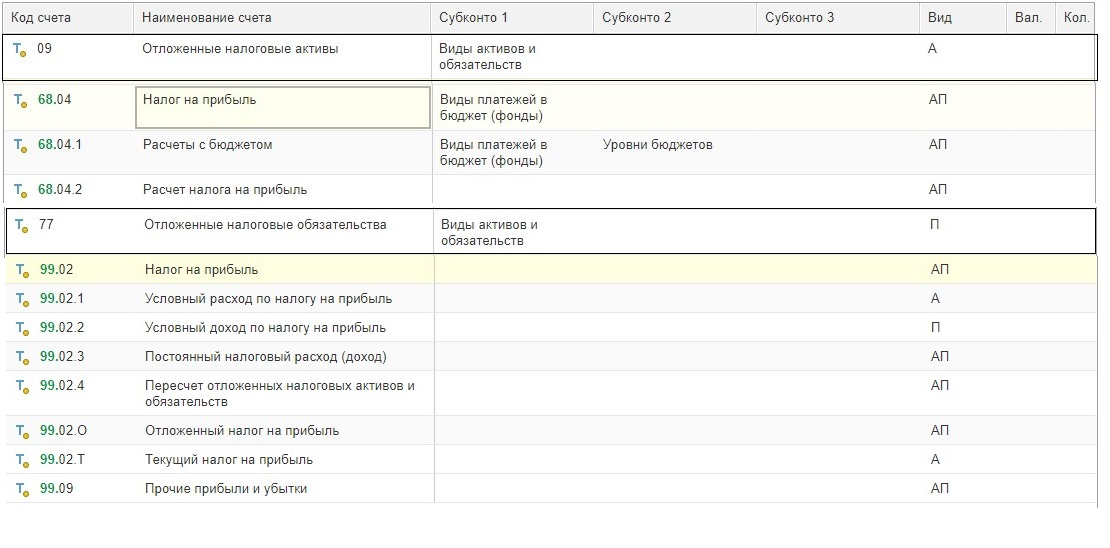Click account icon beside code 77
Image resolution: width=1110 pixels, height=548 pixels.
tap(22, 225)
